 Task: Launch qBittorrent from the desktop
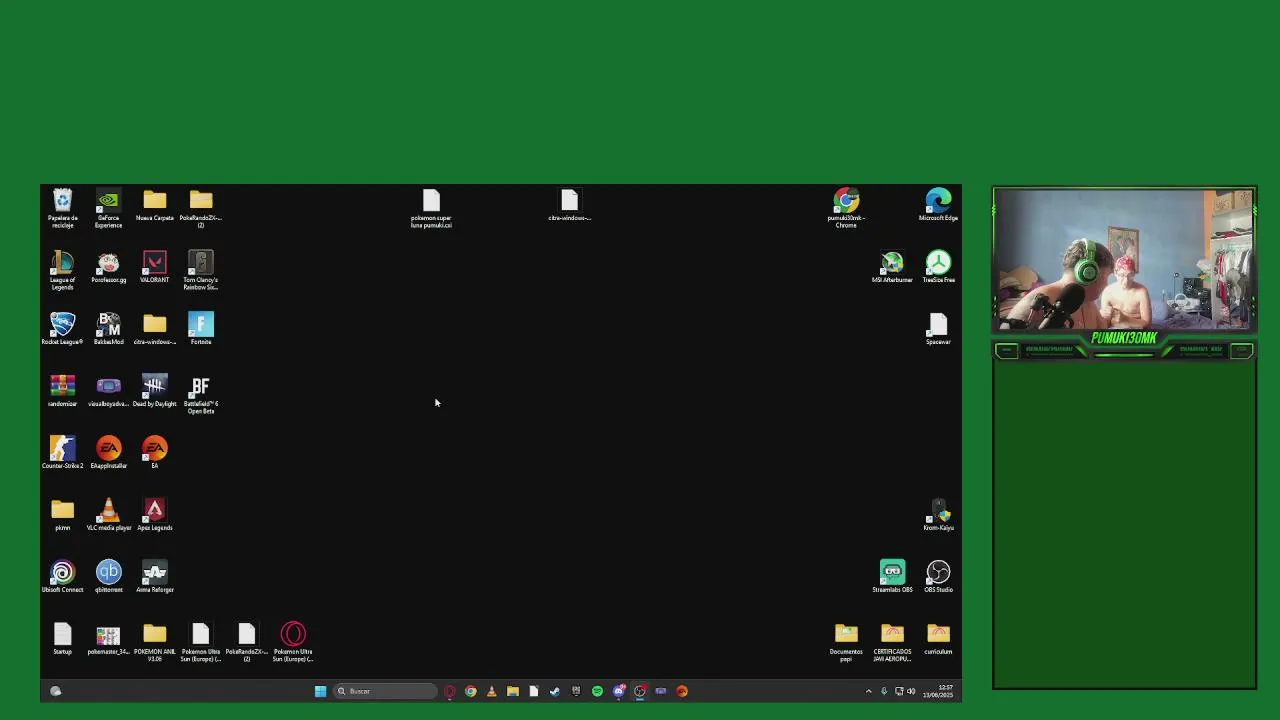[x=108, y=577]
